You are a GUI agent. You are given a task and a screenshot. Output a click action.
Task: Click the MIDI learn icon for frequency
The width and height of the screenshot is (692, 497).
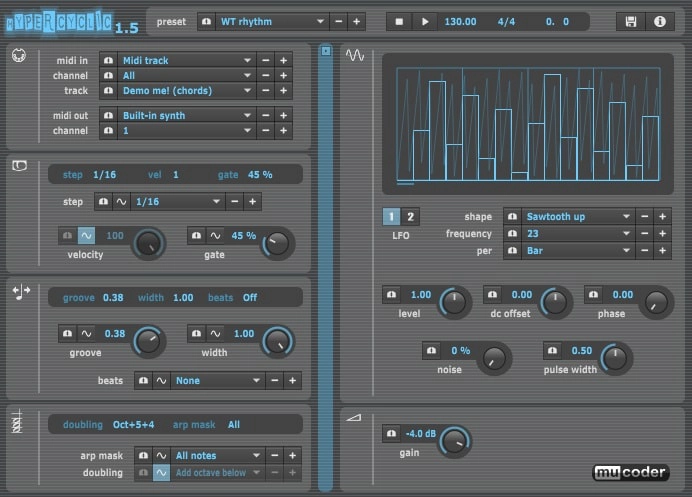[x=512, y=233]
